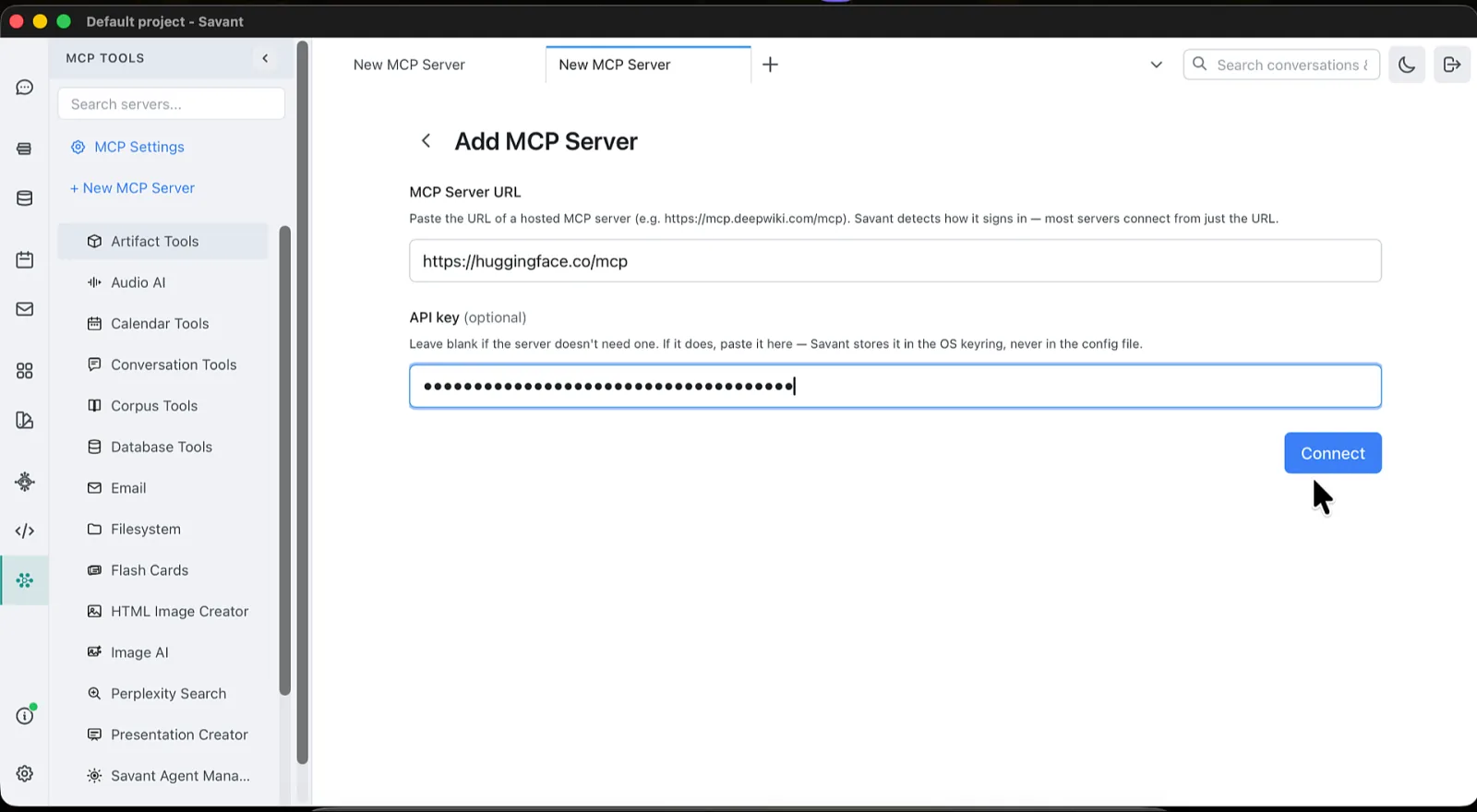Open Calendar Tools server
This screenshot has height=812, width=1477.
[163, 324]
